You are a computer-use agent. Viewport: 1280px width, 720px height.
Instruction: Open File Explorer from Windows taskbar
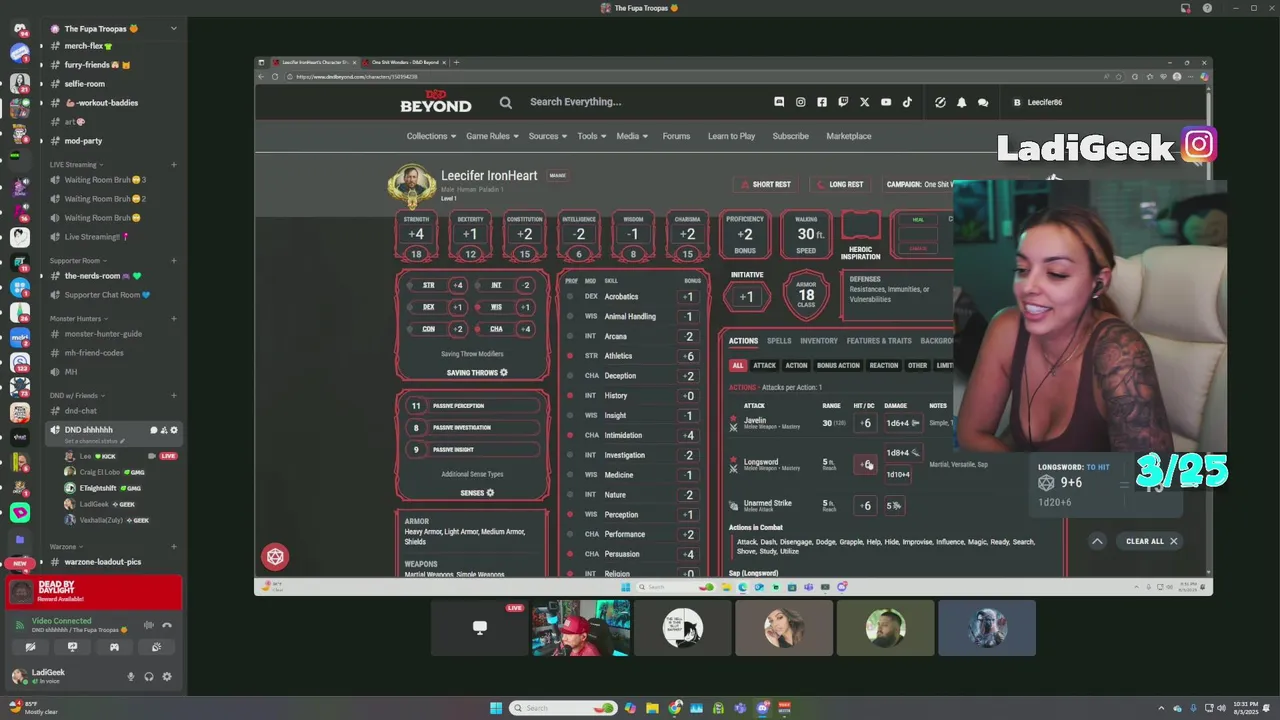(652, 708)
